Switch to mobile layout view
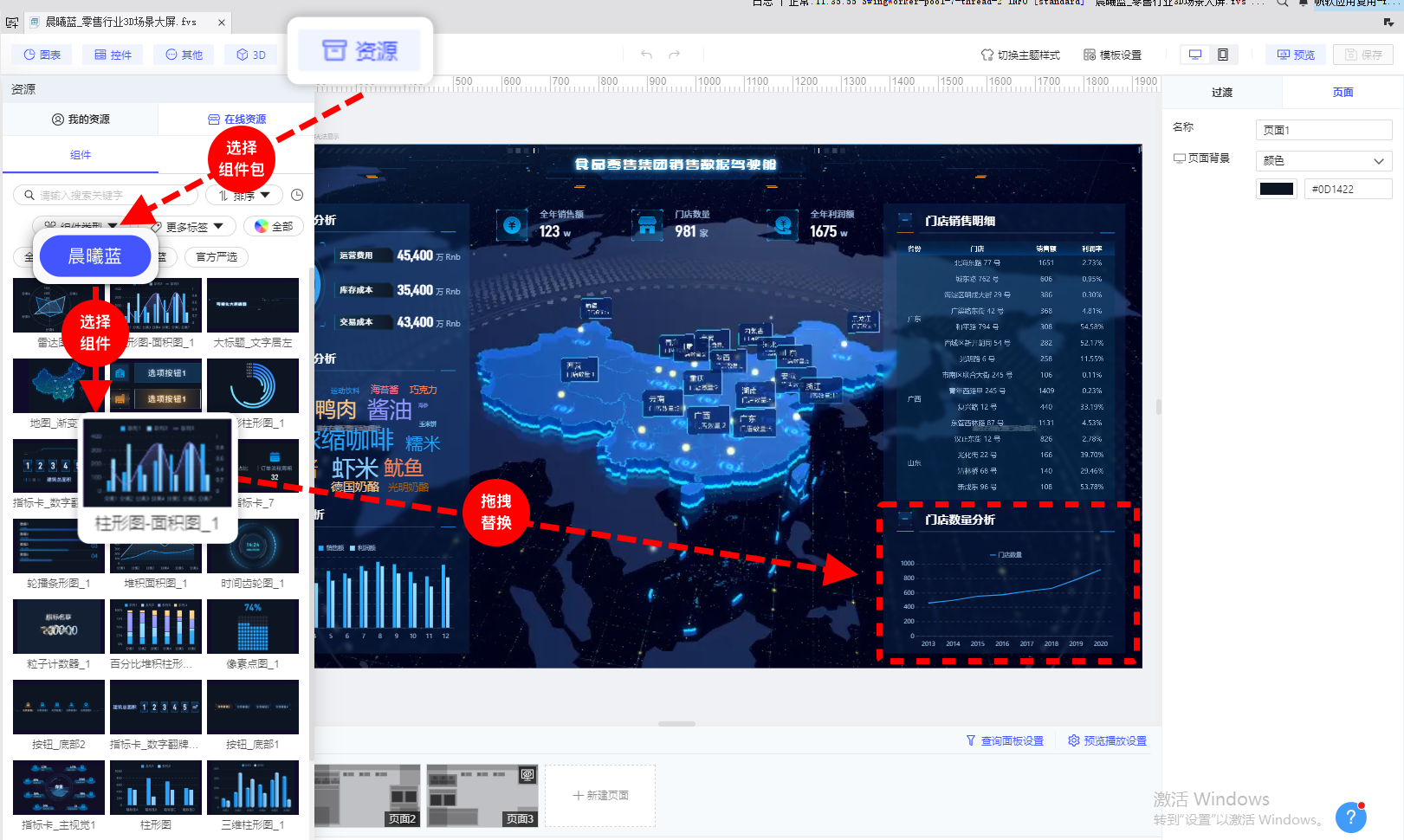This screenshot has height=840, width=1404. pos(1223,55)
